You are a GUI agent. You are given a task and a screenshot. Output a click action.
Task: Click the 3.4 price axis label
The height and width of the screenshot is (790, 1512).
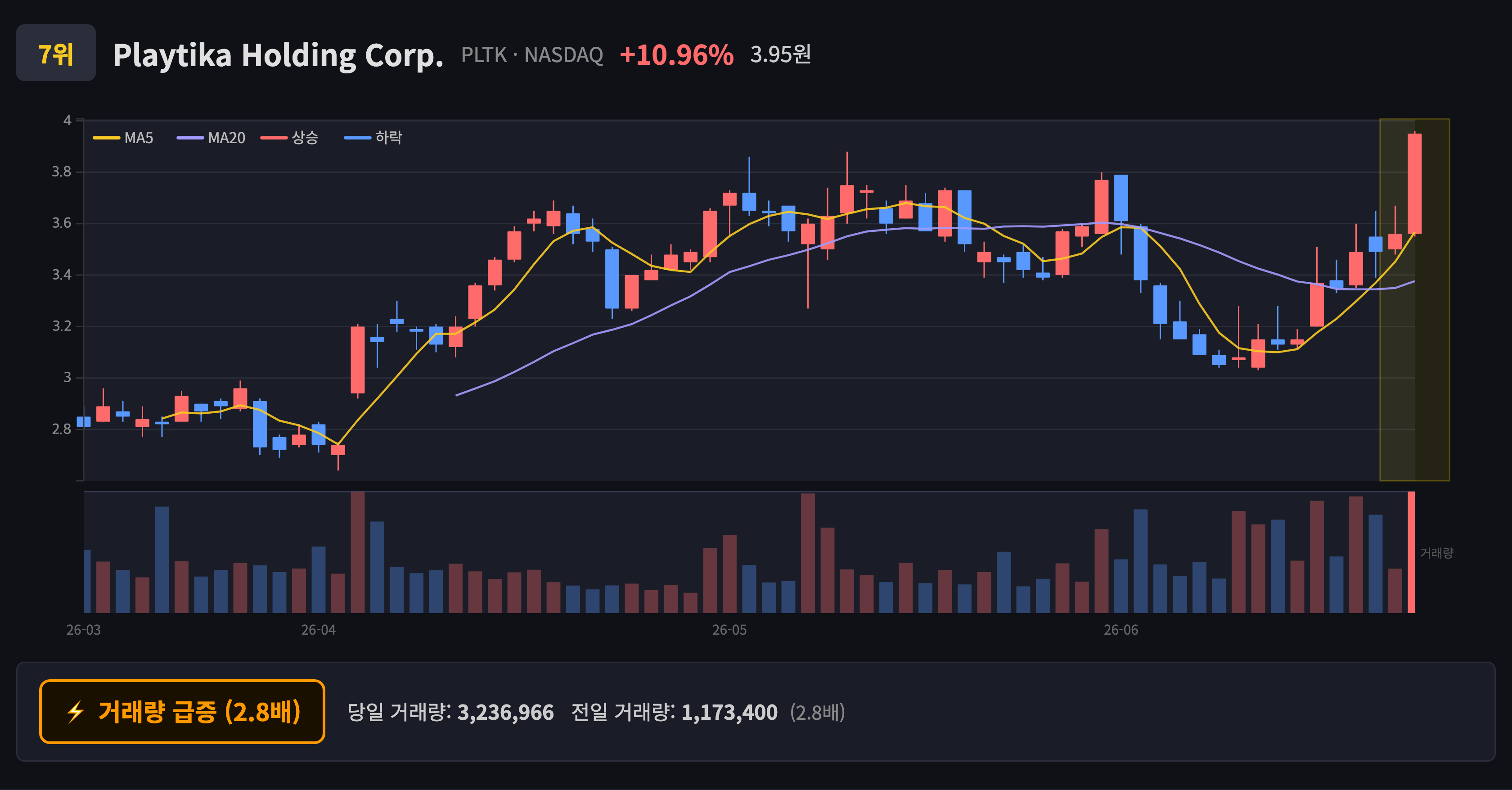pyautogui.click(x=62, y=275)
